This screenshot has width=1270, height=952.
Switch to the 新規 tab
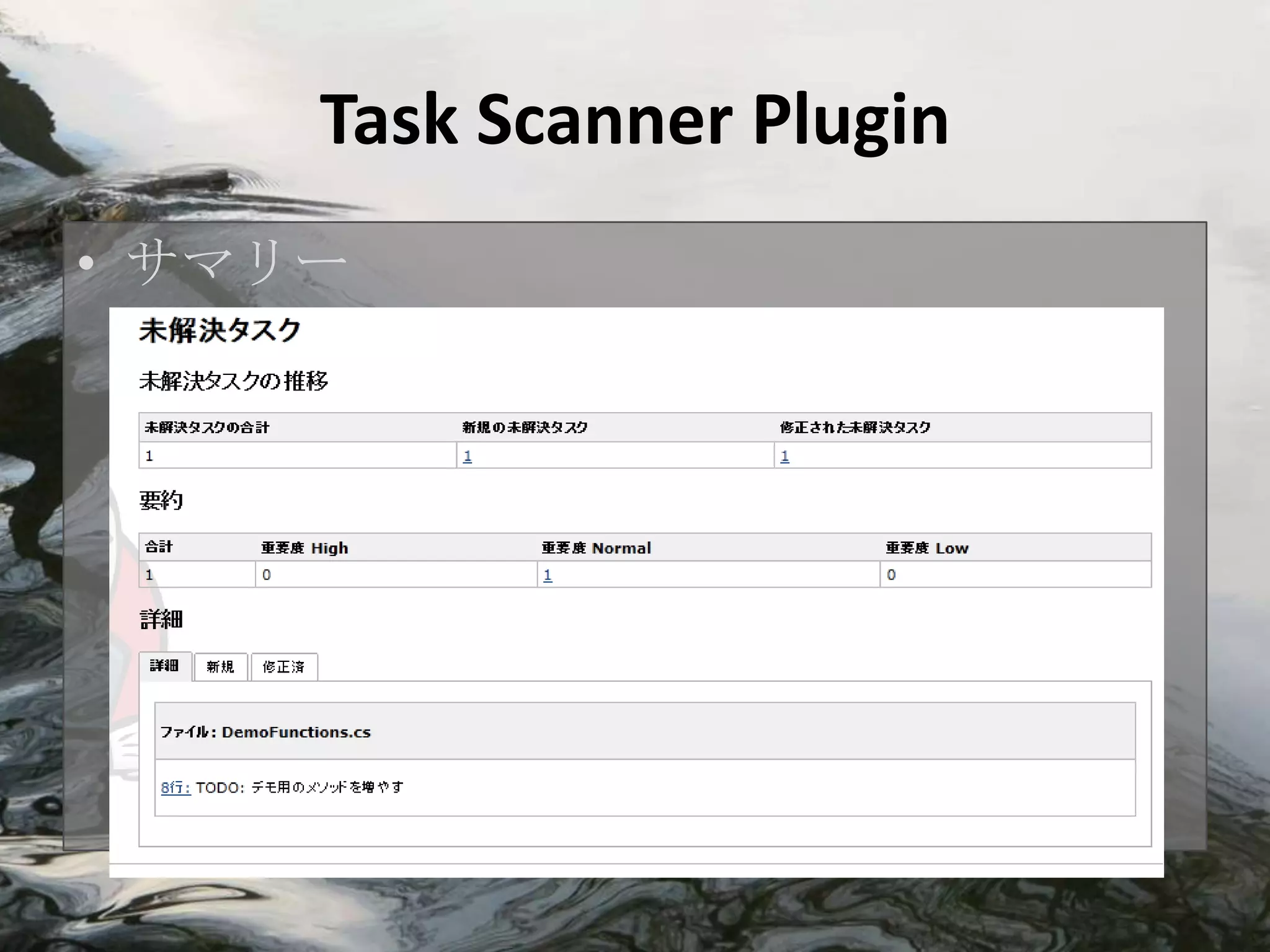(x=221, y=667)
